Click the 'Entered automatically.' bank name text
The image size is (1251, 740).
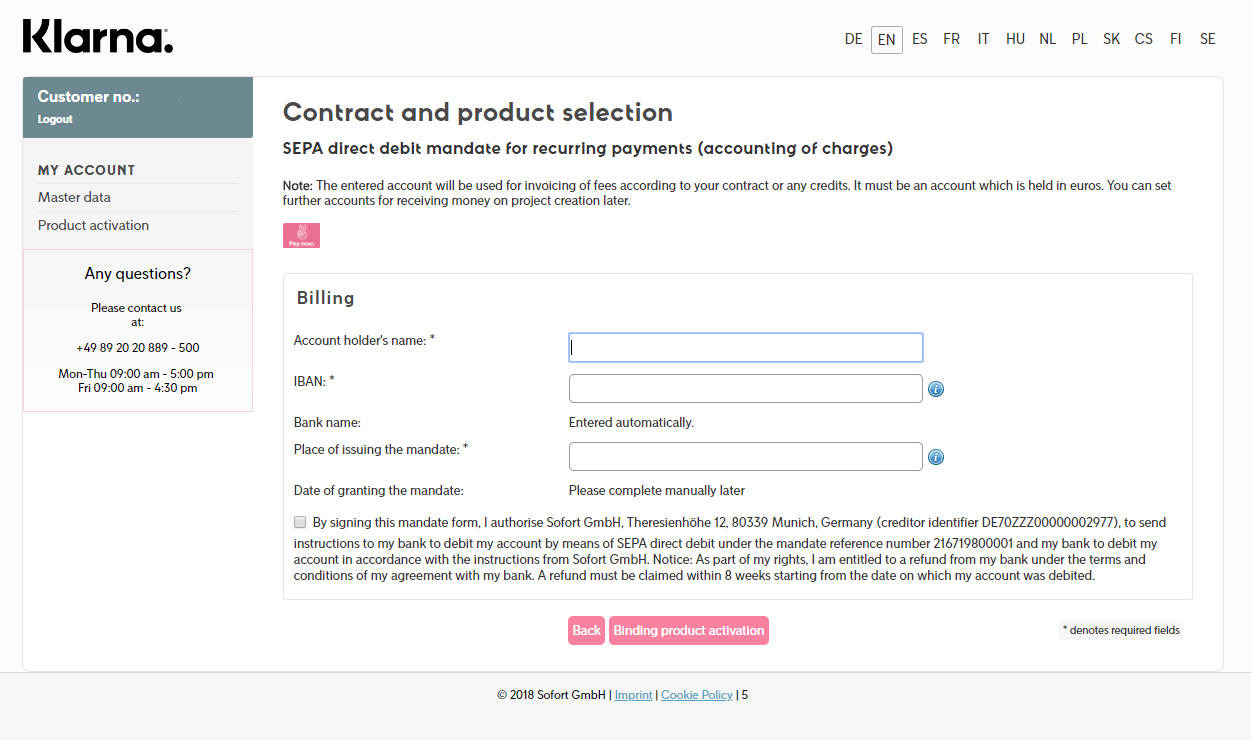[631, 422]
